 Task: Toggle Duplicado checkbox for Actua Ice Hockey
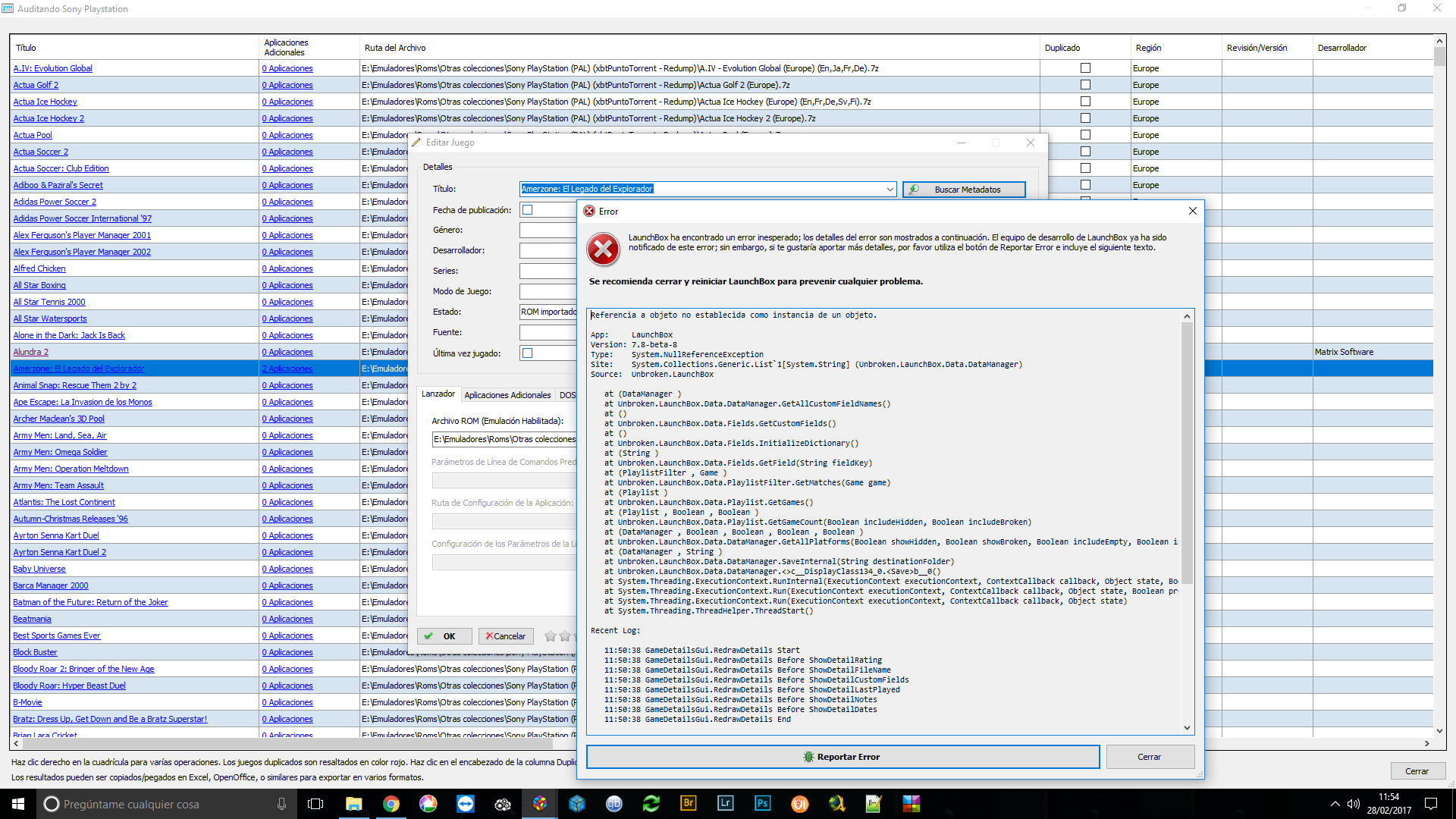[1085, 102]
